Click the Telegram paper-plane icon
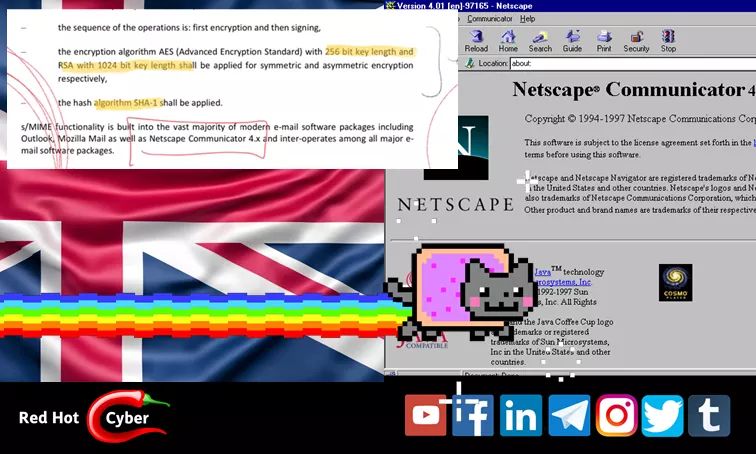The width and height of the screenshot is (756, 454). pos(569,415)
